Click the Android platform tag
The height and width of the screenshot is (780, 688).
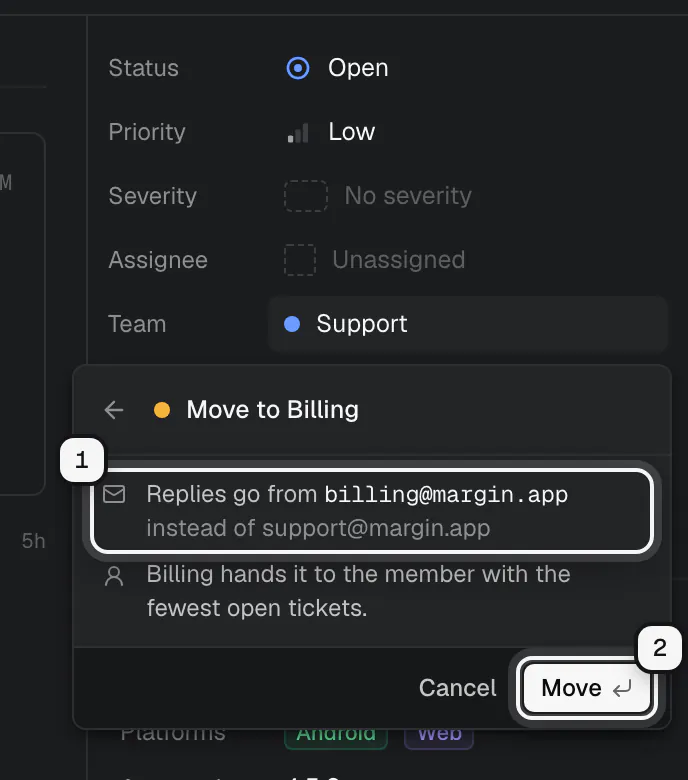click(336, 734)
